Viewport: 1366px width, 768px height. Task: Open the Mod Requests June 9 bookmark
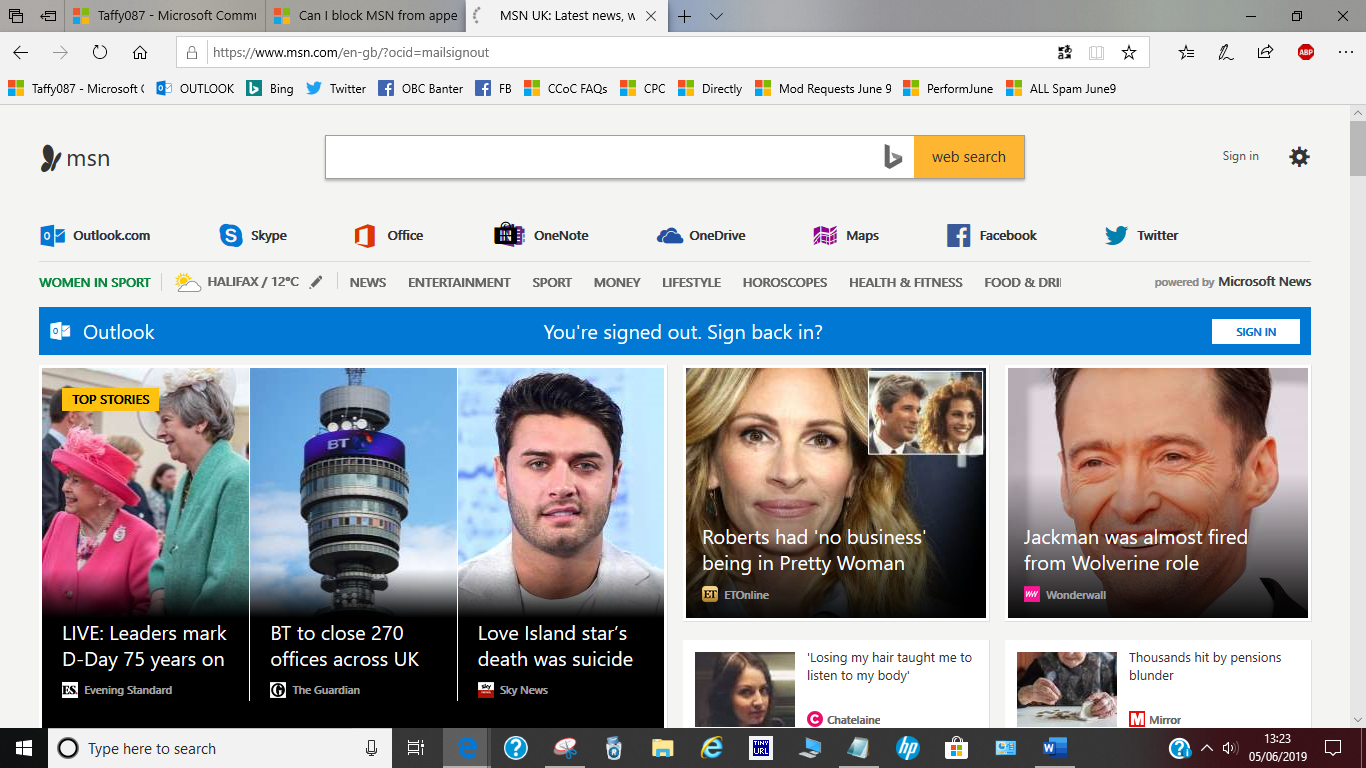[823, 88]
